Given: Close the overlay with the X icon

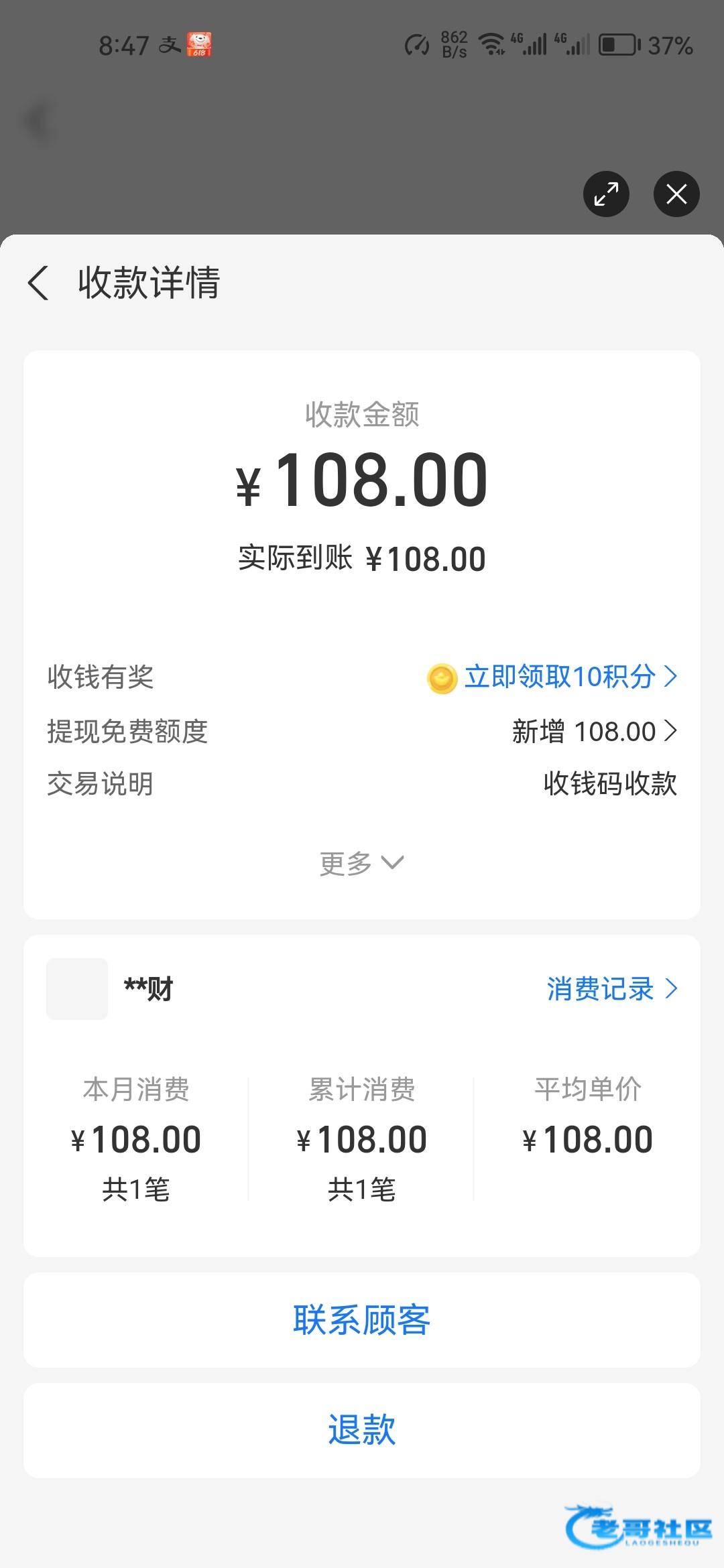Looking at the screenshot, I should [676, 194].
